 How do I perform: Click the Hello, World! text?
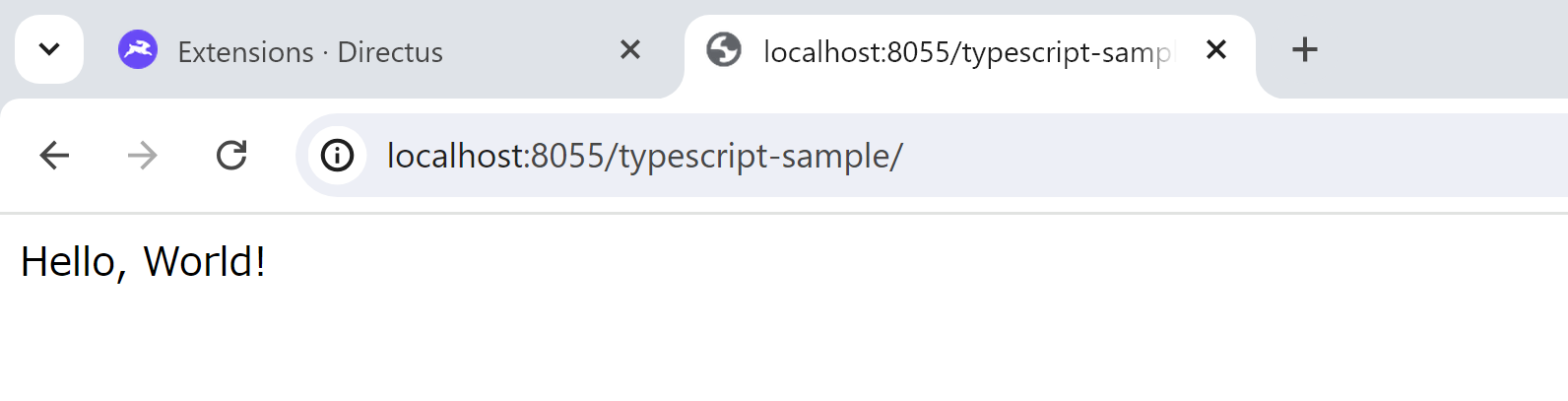coord(143,262)
